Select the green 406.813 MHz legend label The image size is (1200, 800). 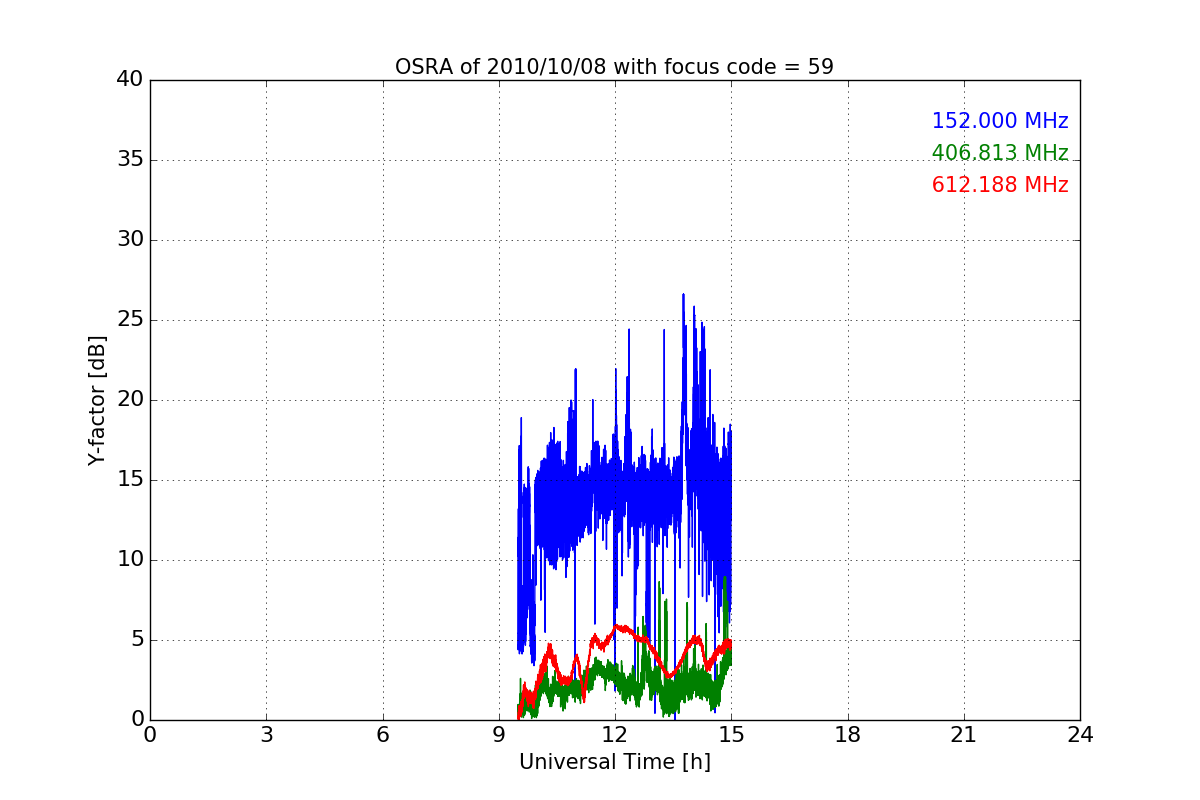1000,153
